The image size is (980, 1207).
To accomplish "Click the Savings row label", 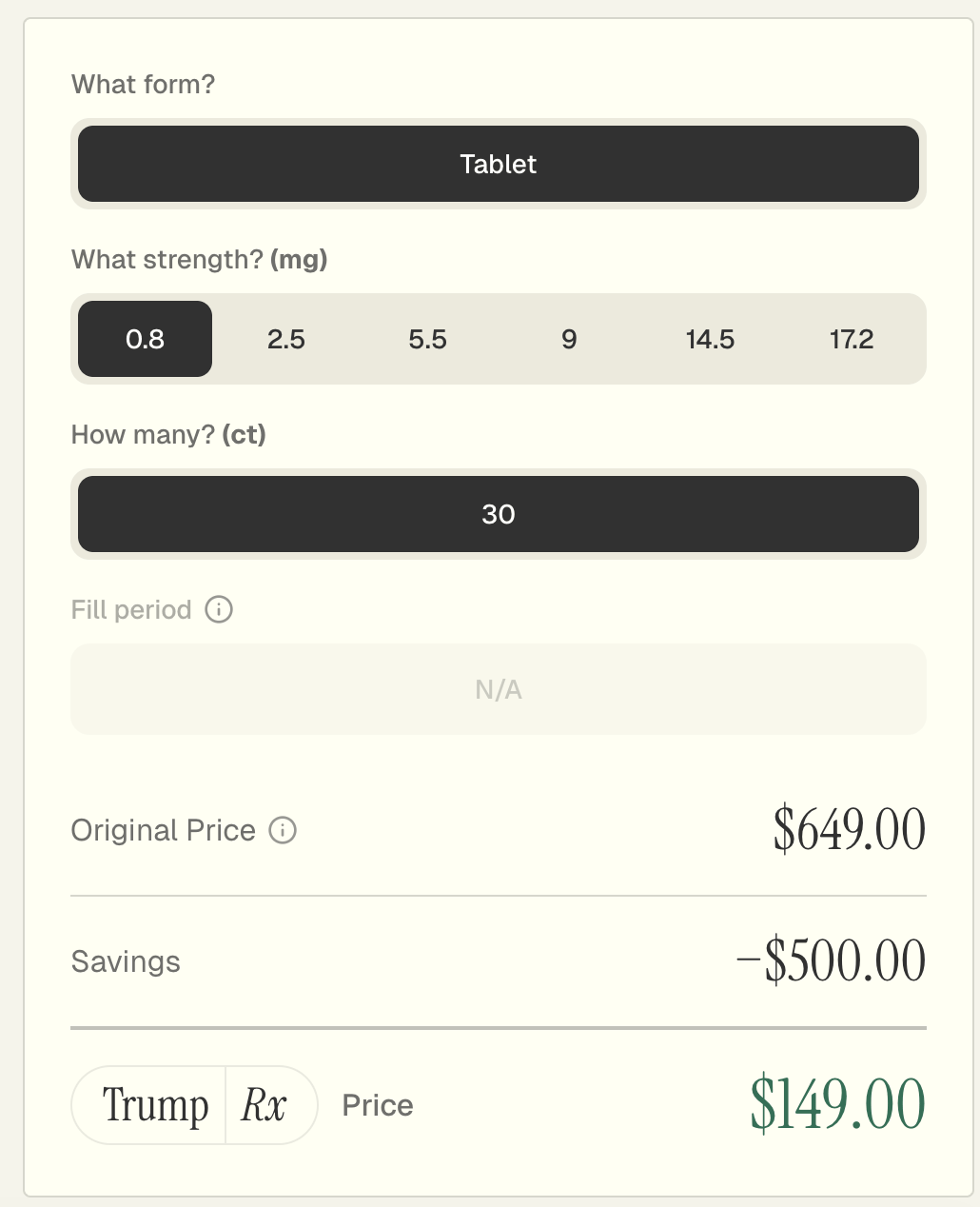I will click(126, 961).
